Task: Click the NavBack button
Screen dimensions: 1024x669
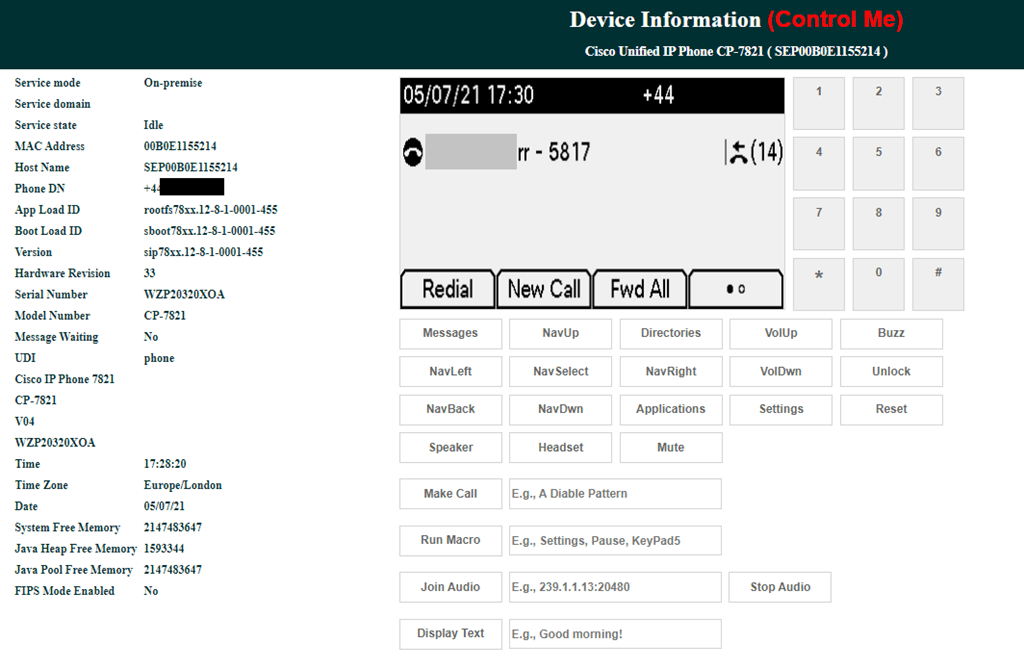Action: [451, 409]
